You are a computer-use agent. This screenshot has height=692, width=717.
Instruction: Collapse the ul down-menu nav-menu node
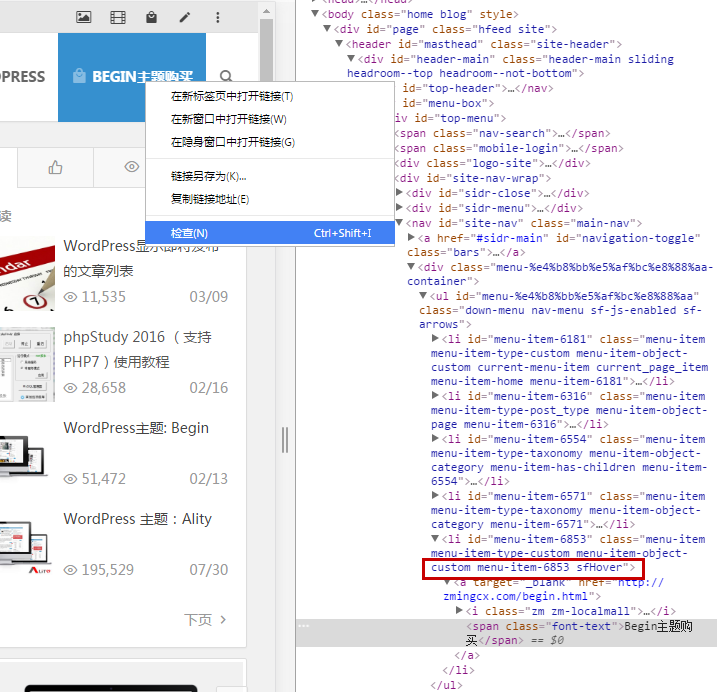[423, 295]
